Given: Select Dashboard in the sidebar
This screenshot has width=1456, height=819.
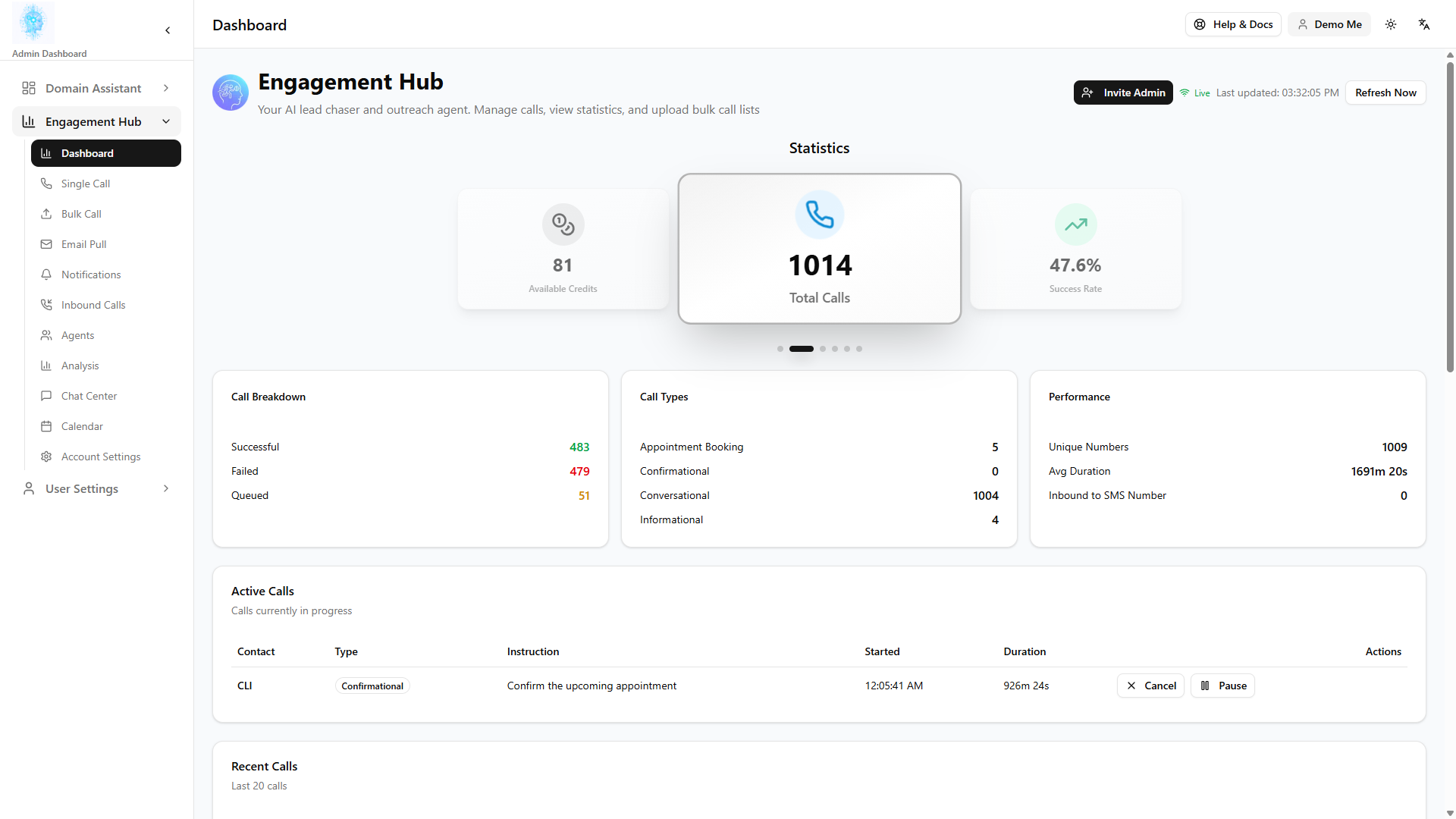Looking at the screenshot, I should pyautogui.click(x=106, y=153).
